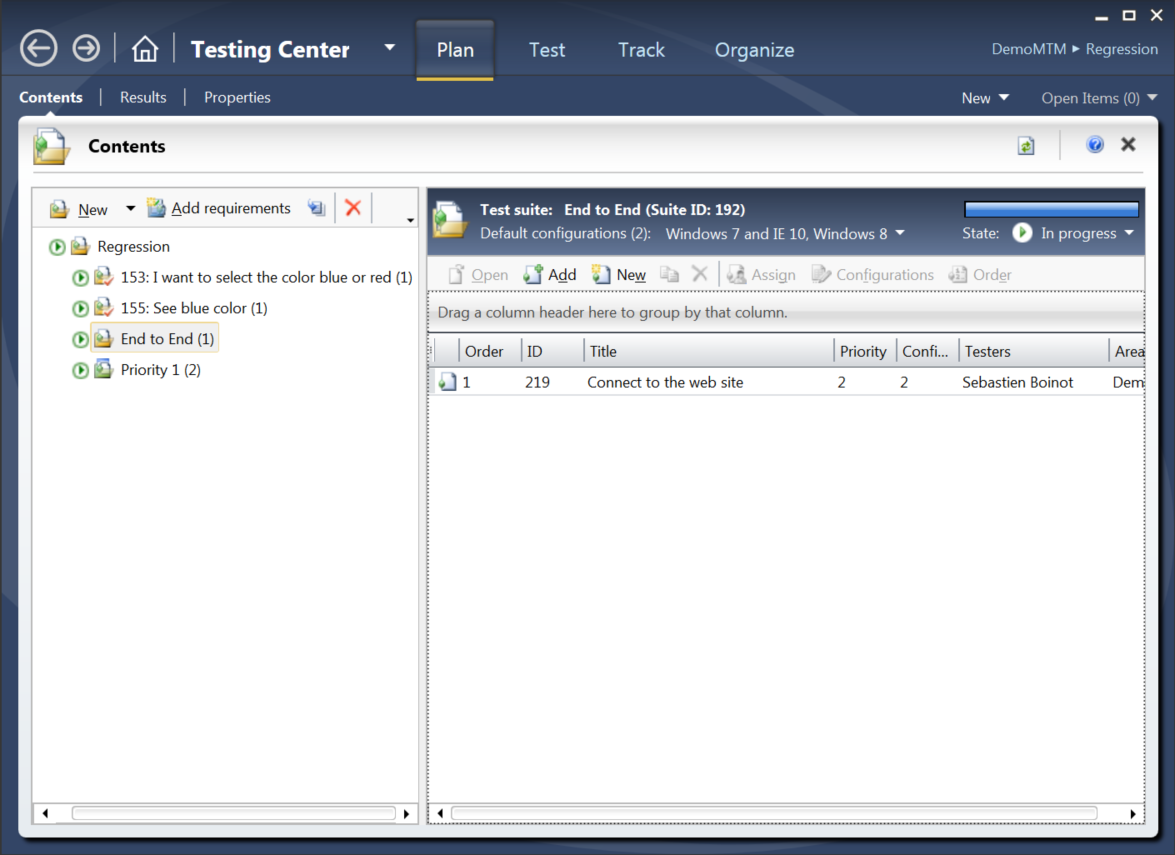The width and height of the screenshot is (1175, 855).
Task: Click the suite progress bar near State
Action: tap(1050, 208)
